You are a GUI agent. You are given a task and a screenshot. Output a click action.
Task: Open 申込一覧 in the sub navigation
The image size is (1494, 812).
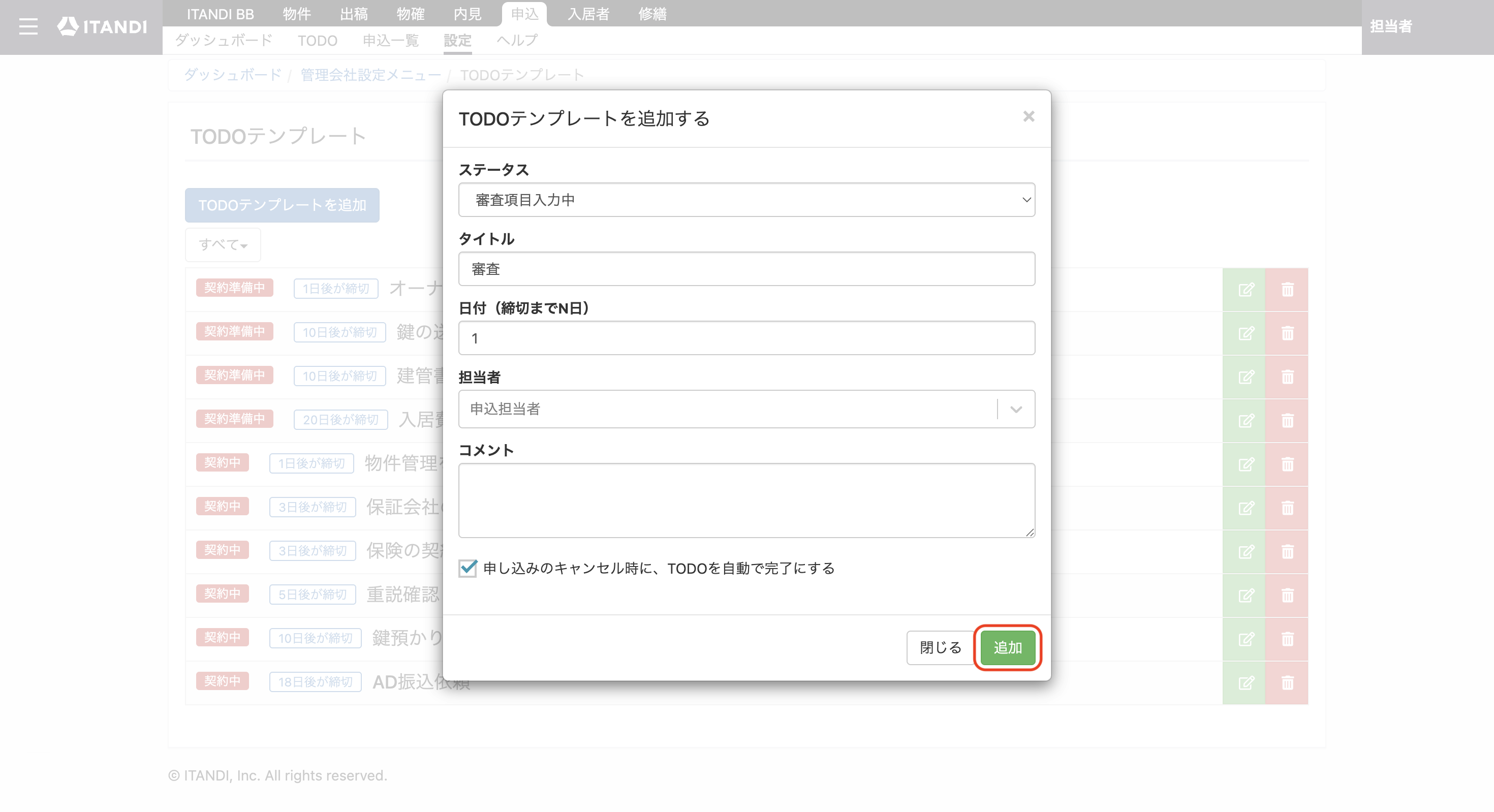[x=390, y=40]
